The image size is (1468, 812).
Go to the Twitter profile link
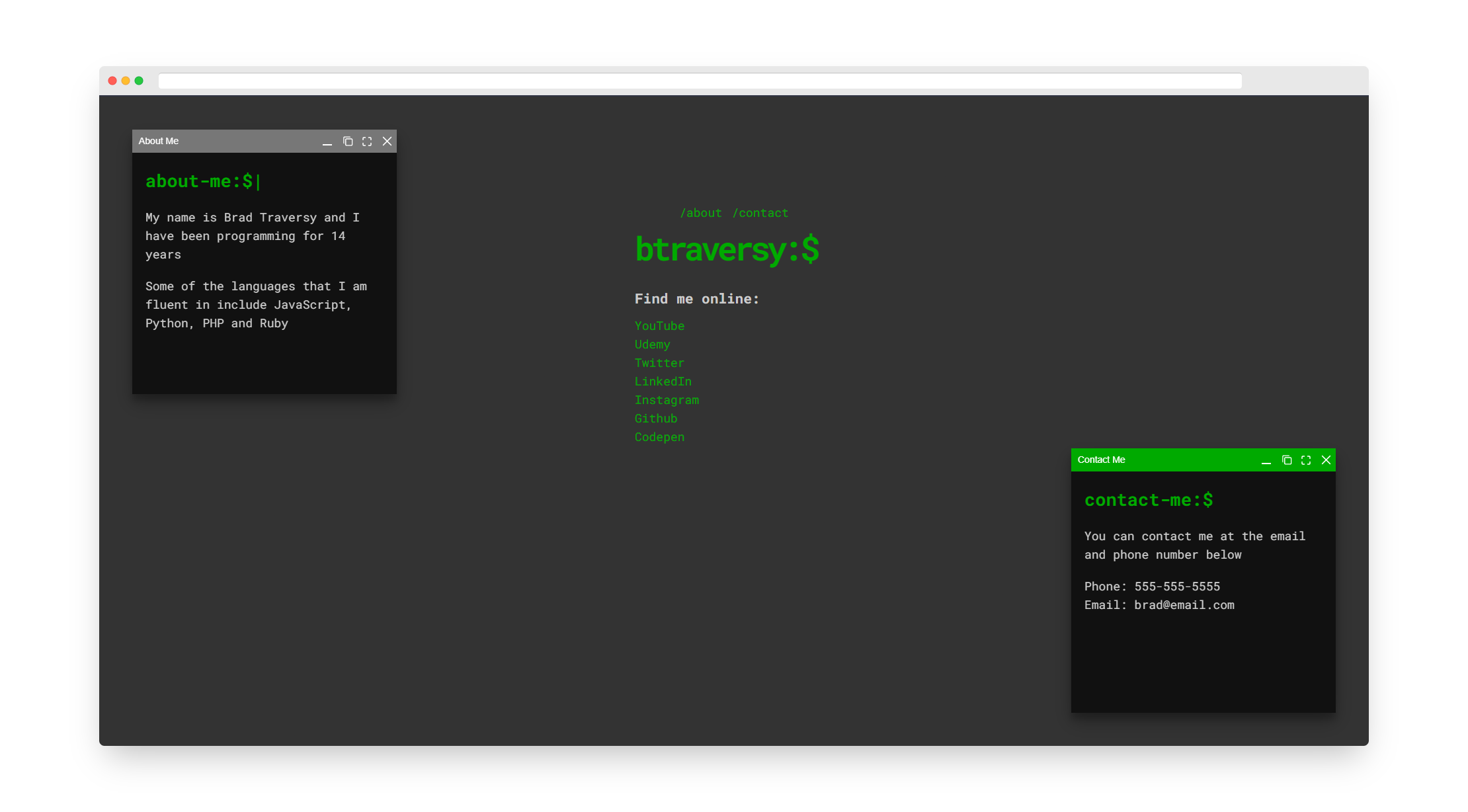[659, 363]
